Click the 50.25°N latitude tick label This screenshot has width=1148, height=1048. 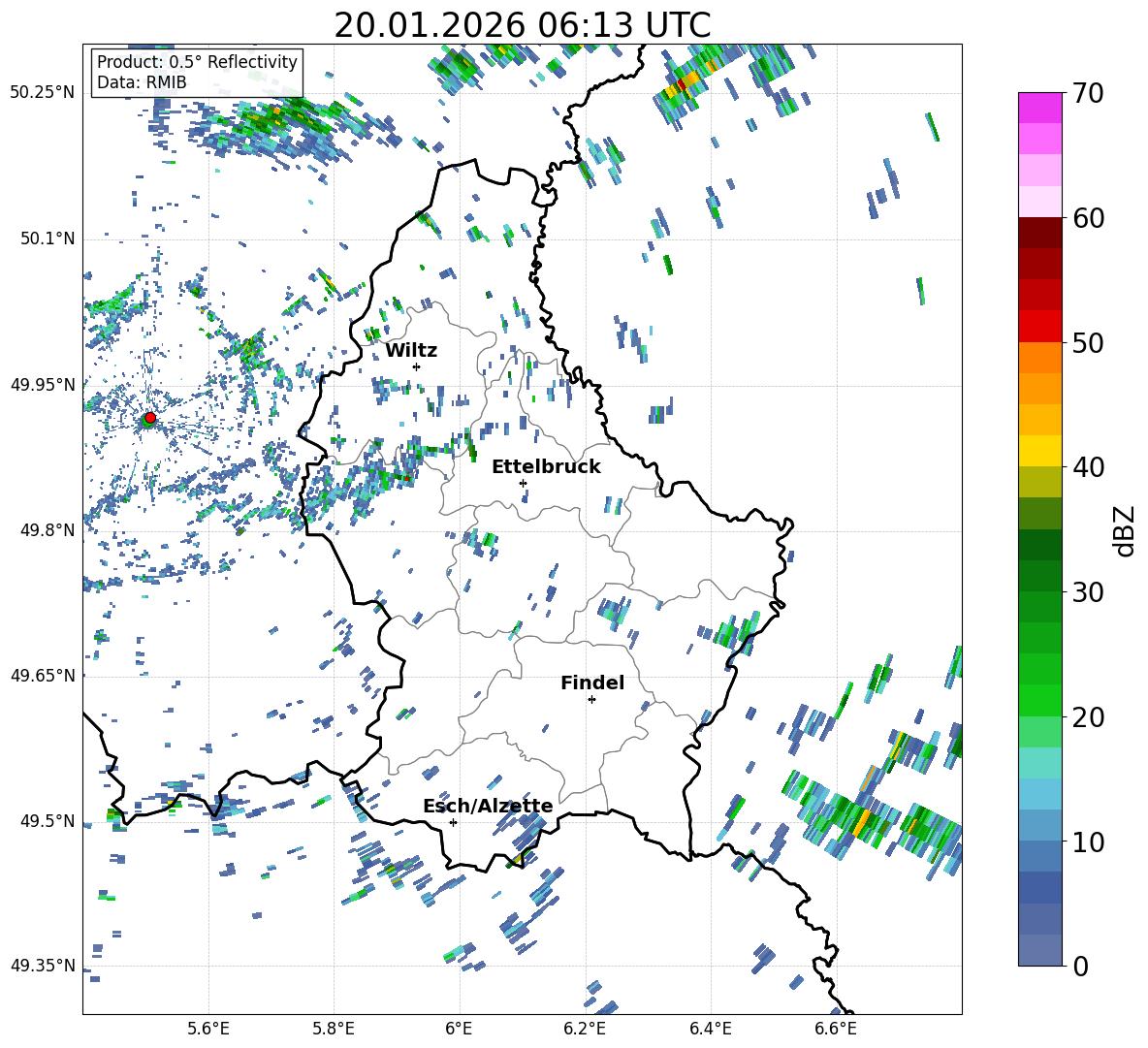tap(43, 93)
